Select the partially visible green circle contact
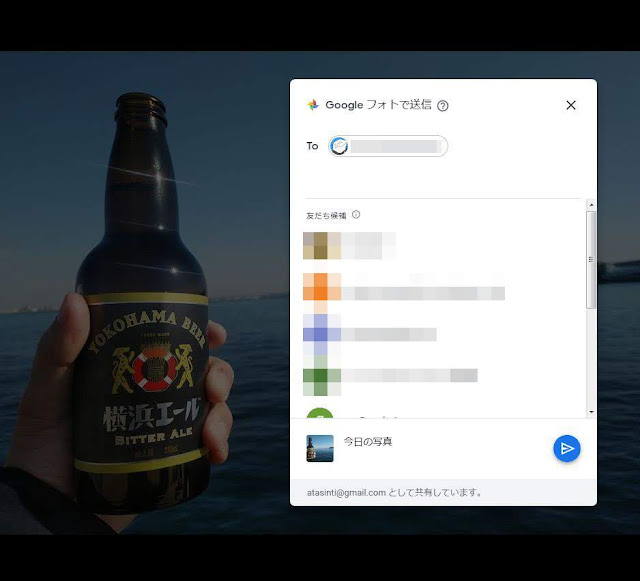This screenshot has width=640, height=581. click(320, 413)
